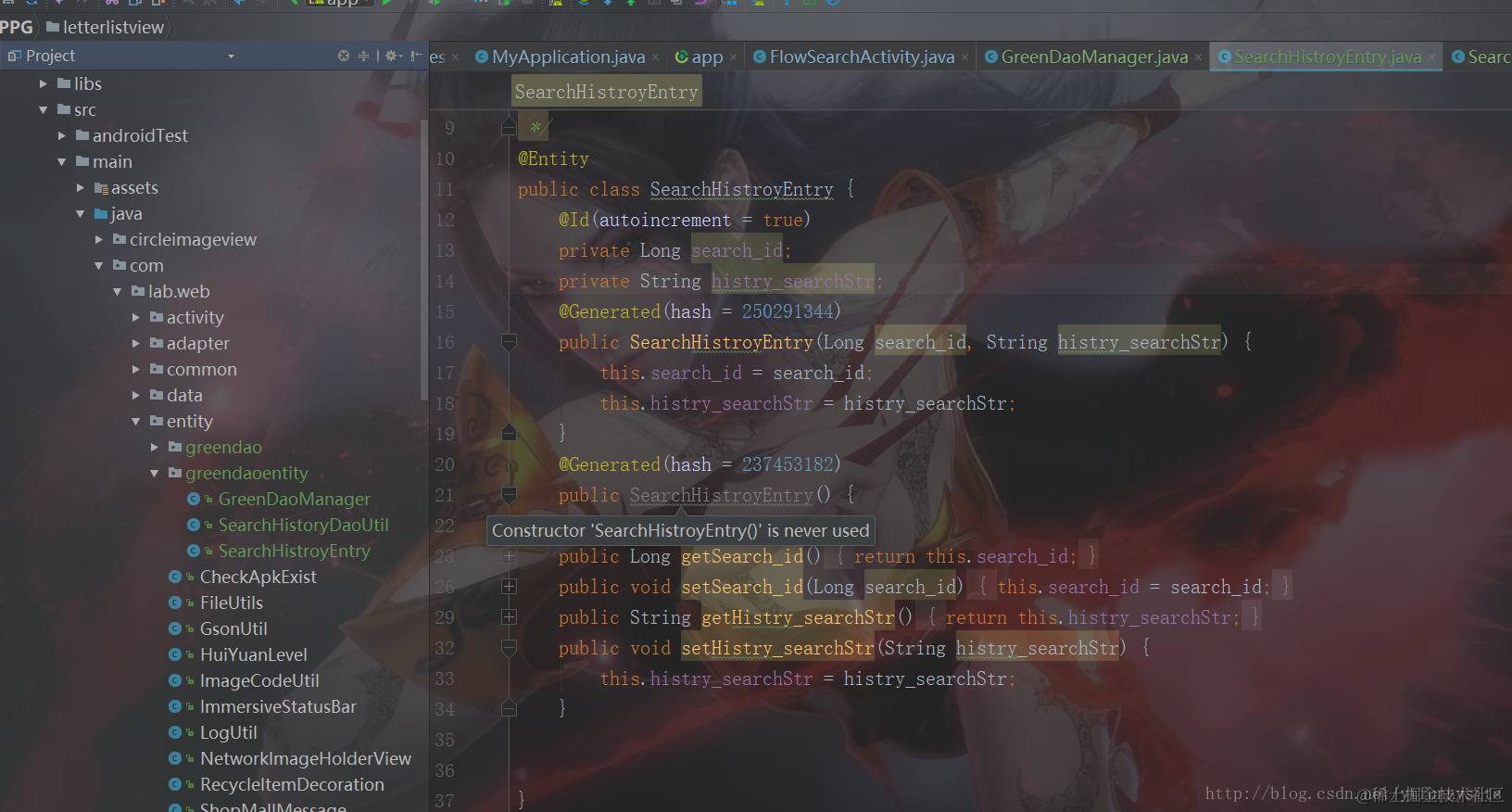The image size is (1512, 812).
Task: Select NetworkImageHolderView in the project tree
Action: (306, 758)
